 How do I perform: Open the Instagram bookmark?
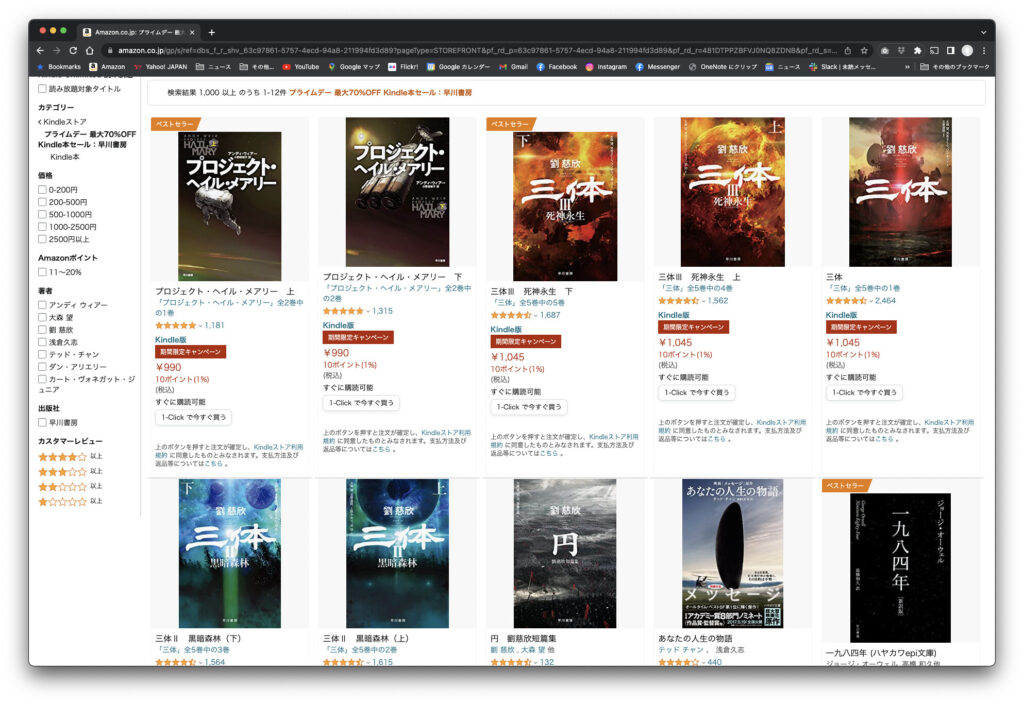pos(605,67)
